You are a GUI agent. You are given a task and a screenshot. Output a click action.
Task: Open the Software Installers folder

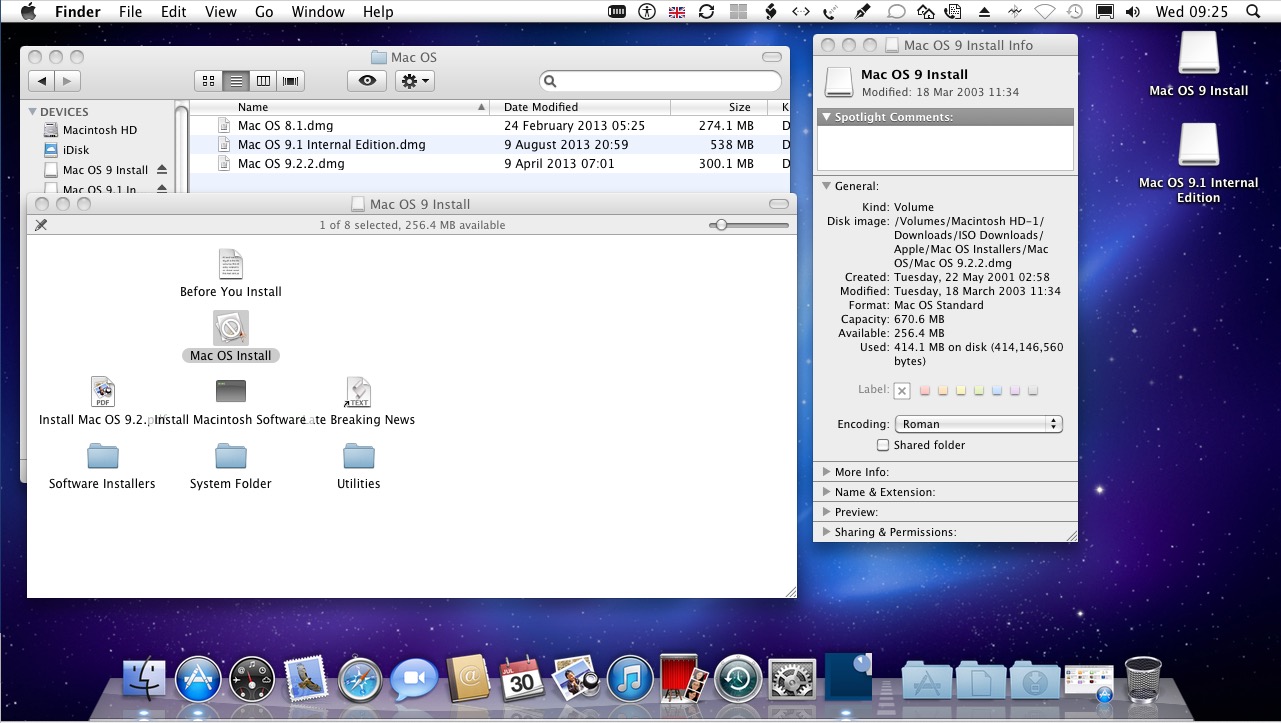(x=102, y=456)
